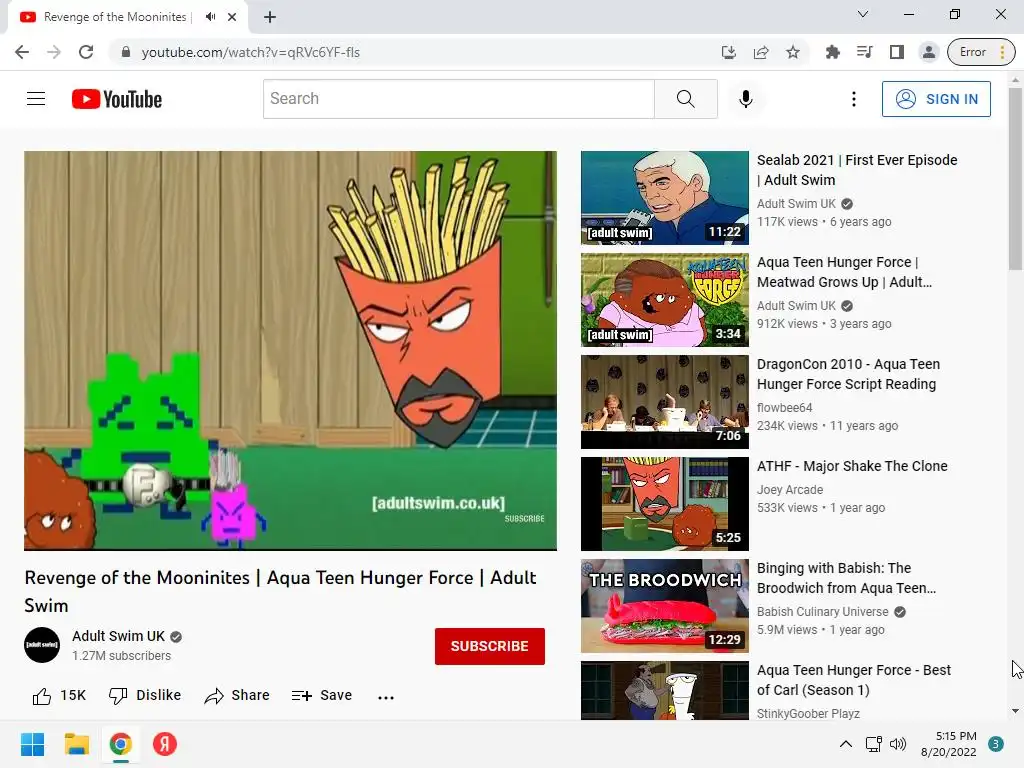Open ATHF Major Shake The Clone title

pyautogui.click(x=852, y=466)
